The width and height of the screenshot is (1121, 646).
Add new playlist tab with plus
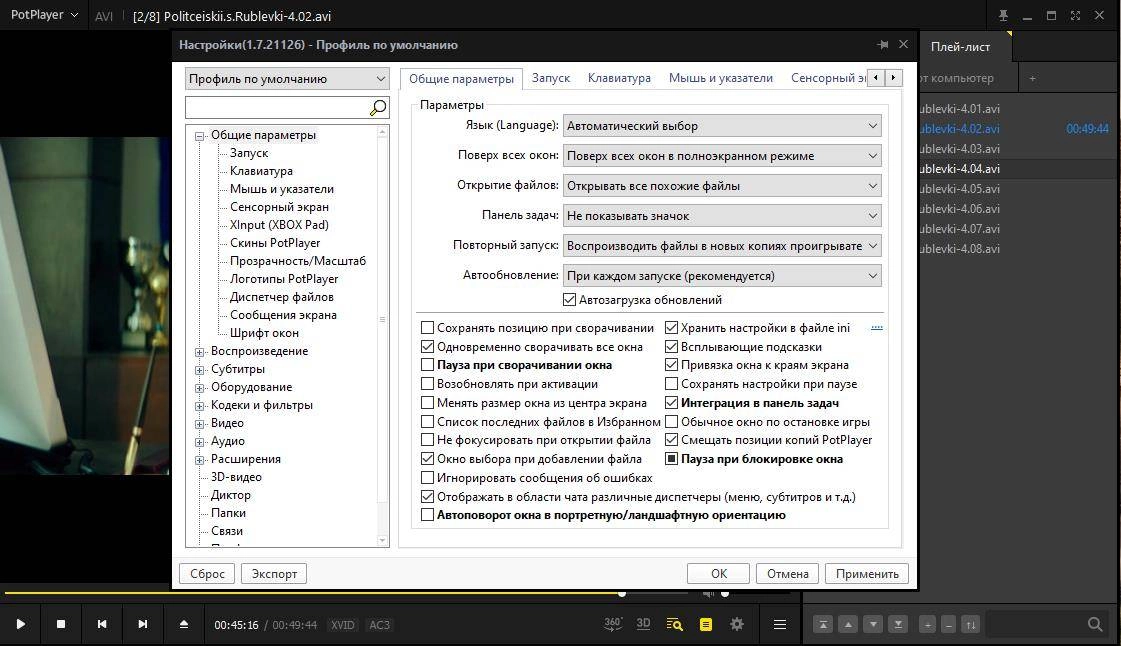1032,78
